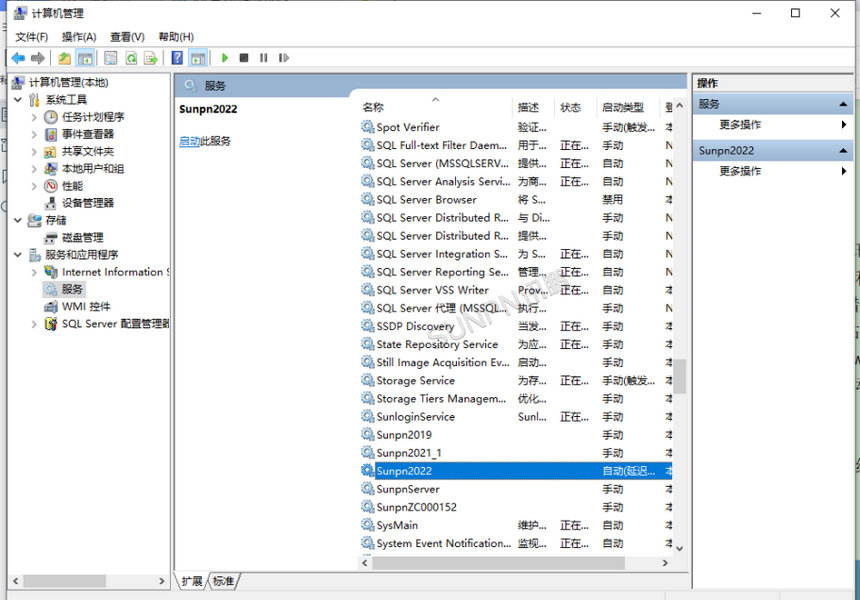This screenshot has width=860, height=600.
Task: Select 服务 in the tree
Action: pyautogui.click(x=65, y=289)
